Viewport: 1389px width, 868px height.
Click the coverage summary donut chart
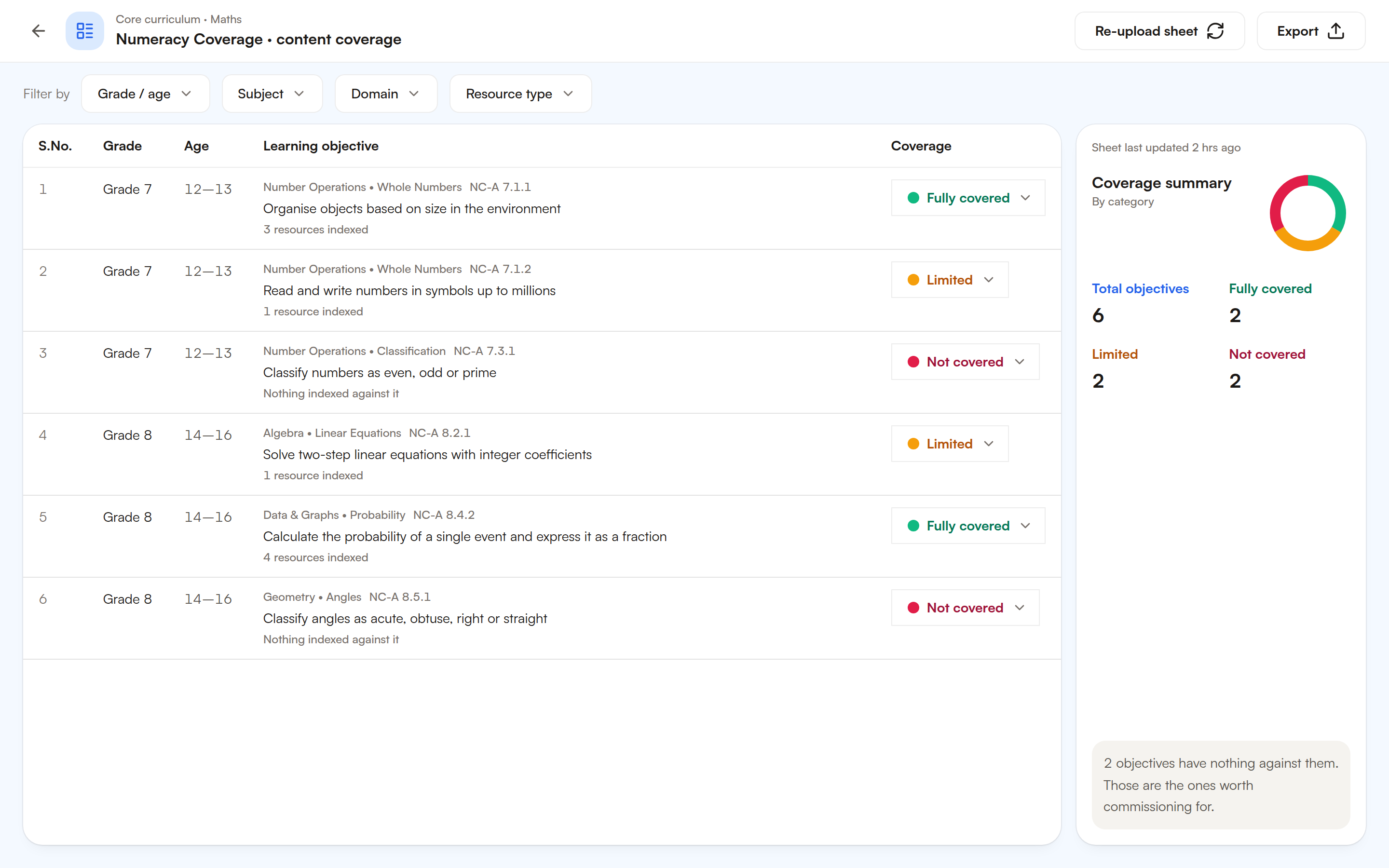point(1307,213)
